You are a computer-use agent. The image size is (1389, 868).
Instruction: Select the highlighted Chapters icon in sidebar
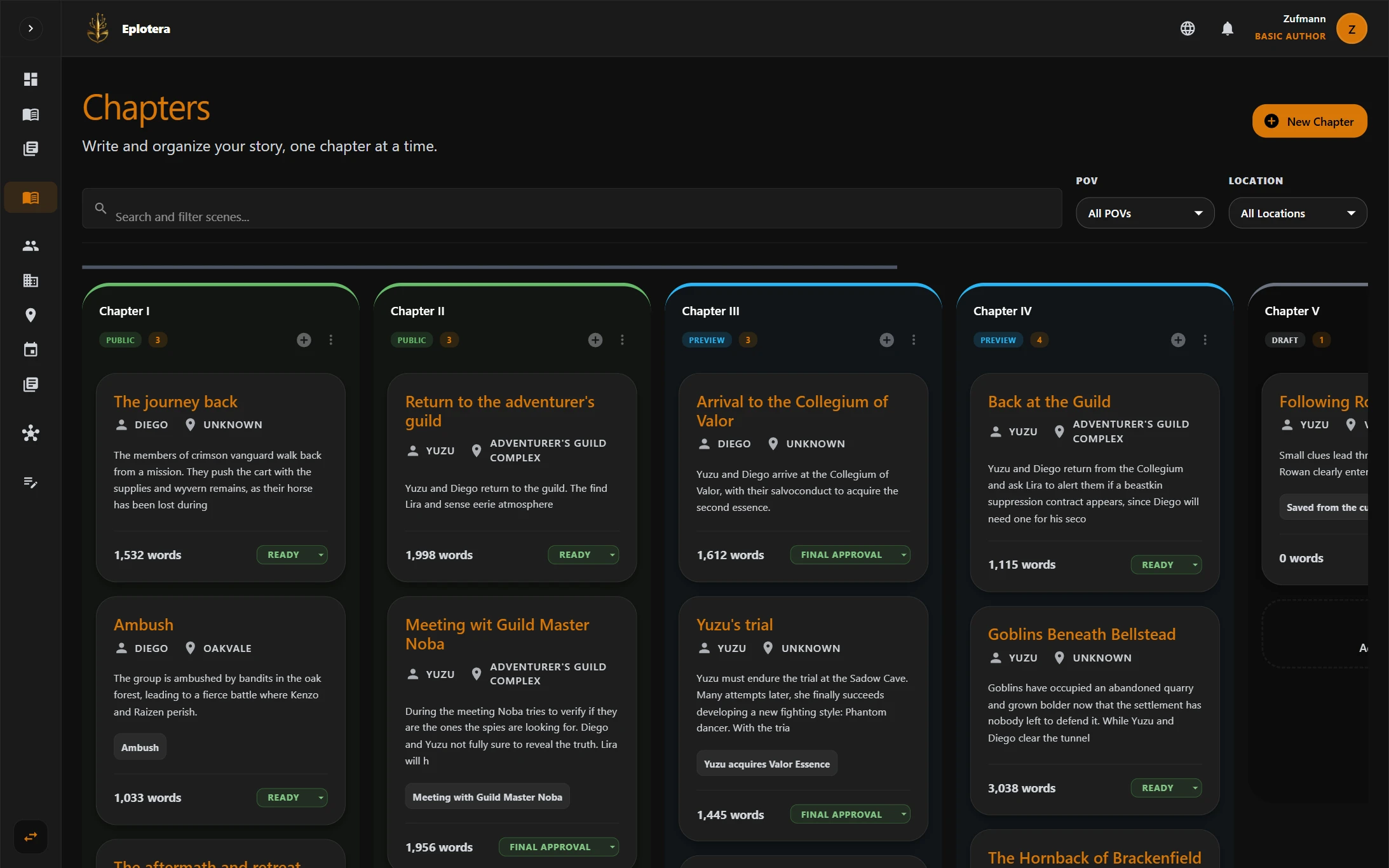(x=30, y=198)
